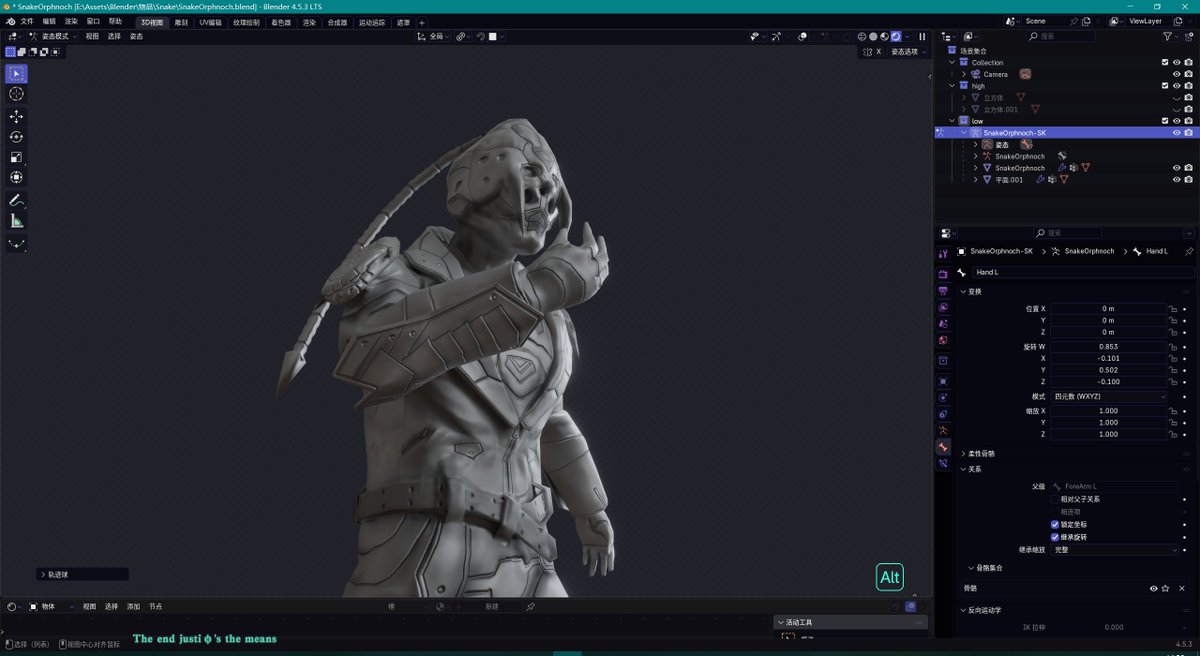
Task: Click the 缩放 X value field
Action: tap(1108, 410)
